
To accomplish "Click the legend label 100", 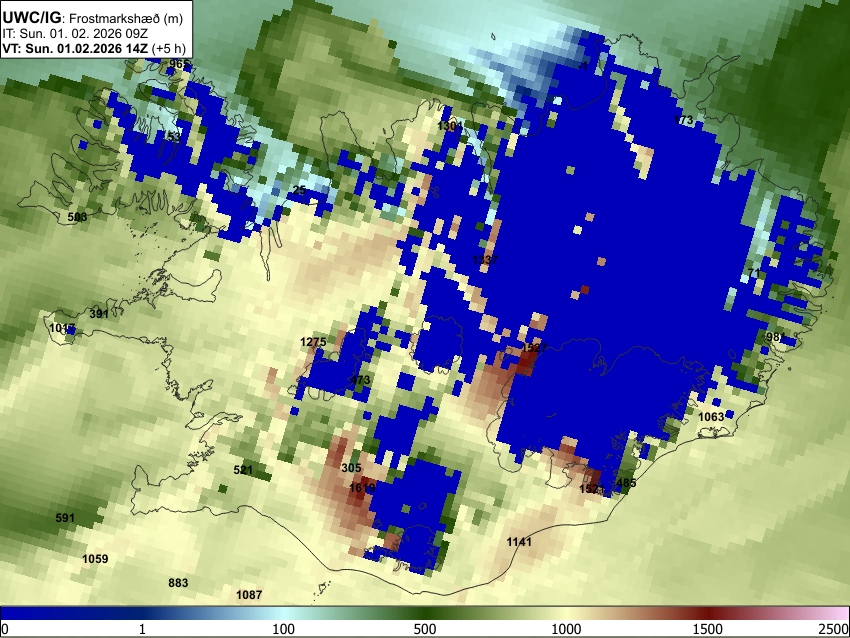I will pos(283,629).
